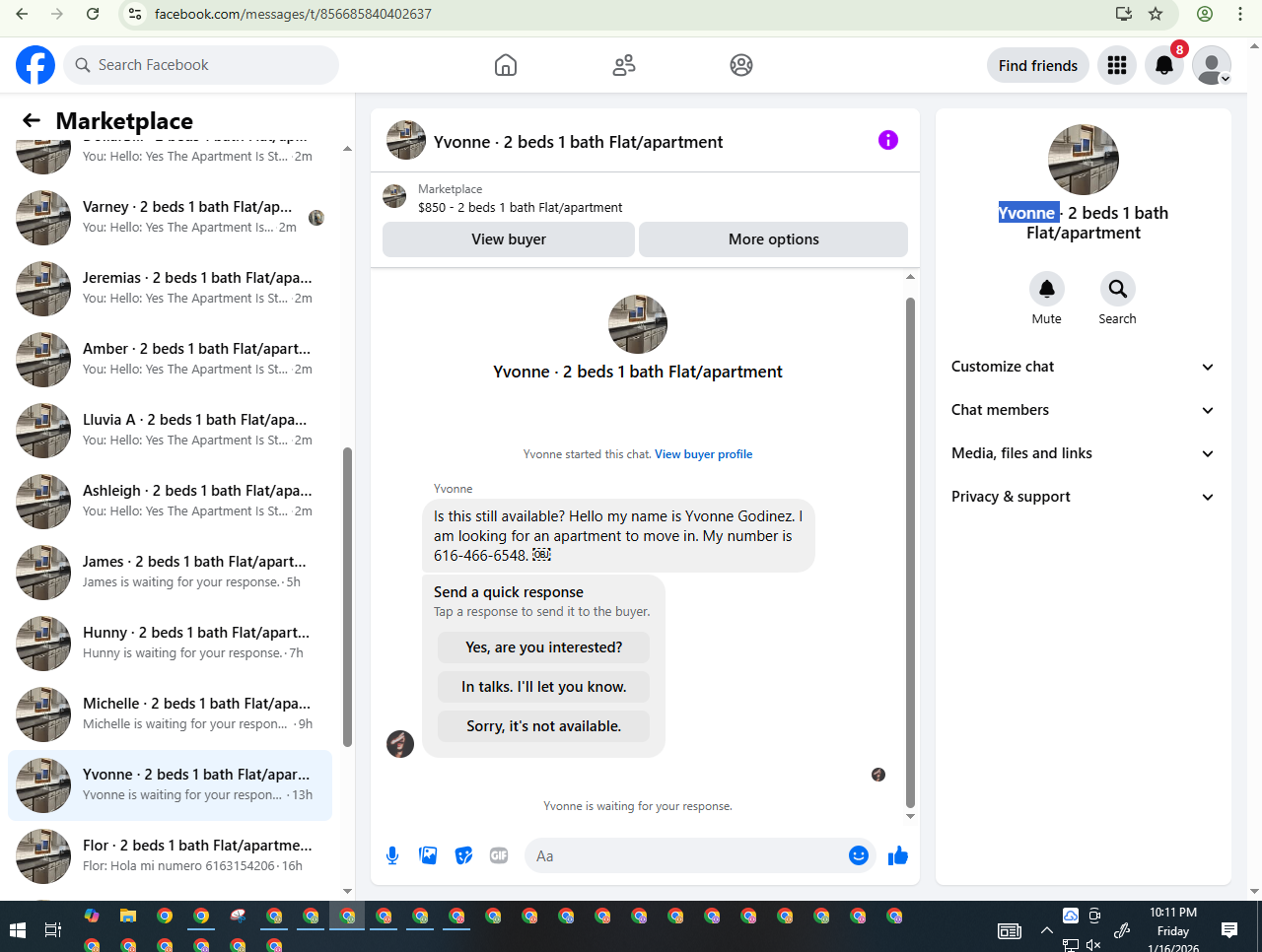The image size is (1262, 952).
Task: Select the highlighted Yvonne conversation row
Action: tap(170, 784)
